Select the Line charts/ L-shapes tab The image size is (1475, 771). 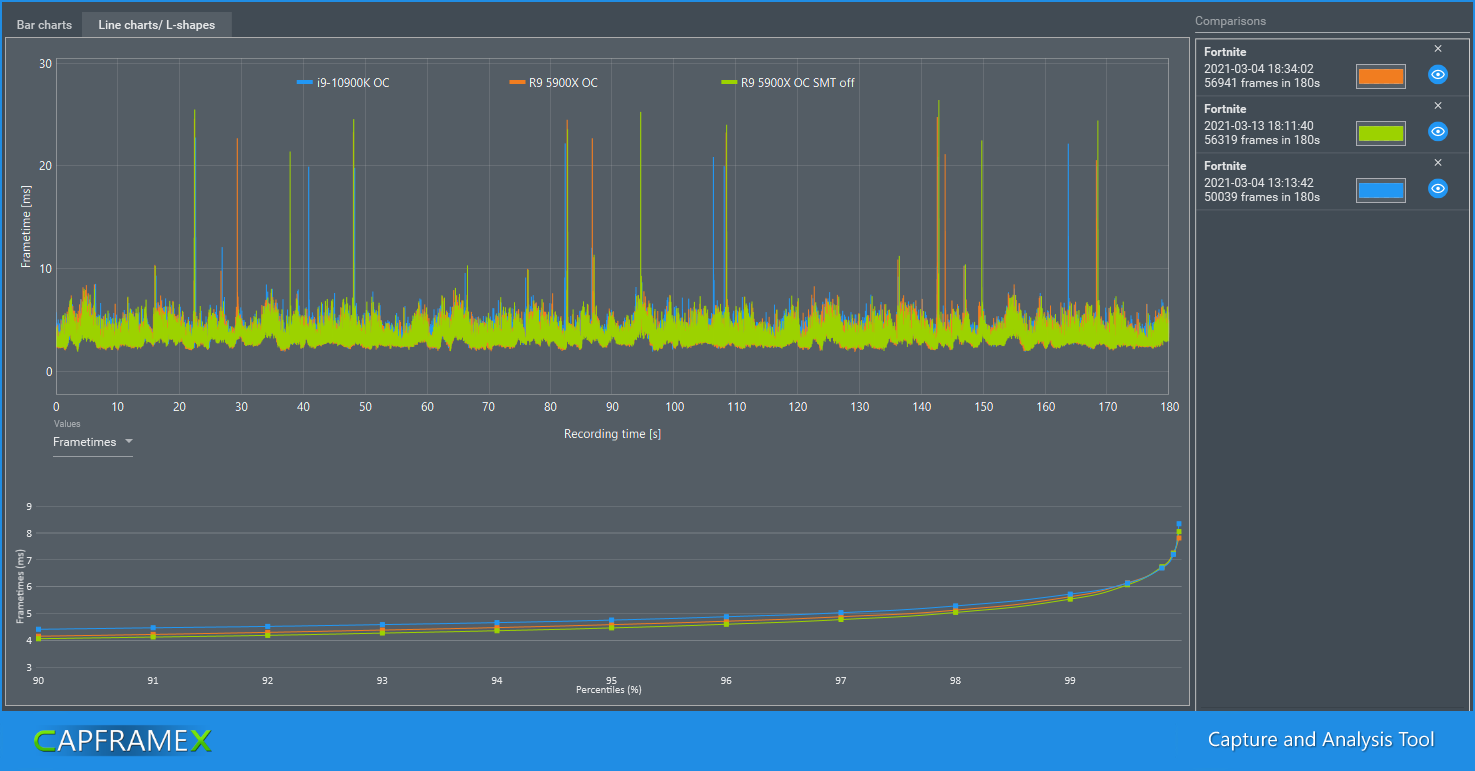(x=157, y=24)
